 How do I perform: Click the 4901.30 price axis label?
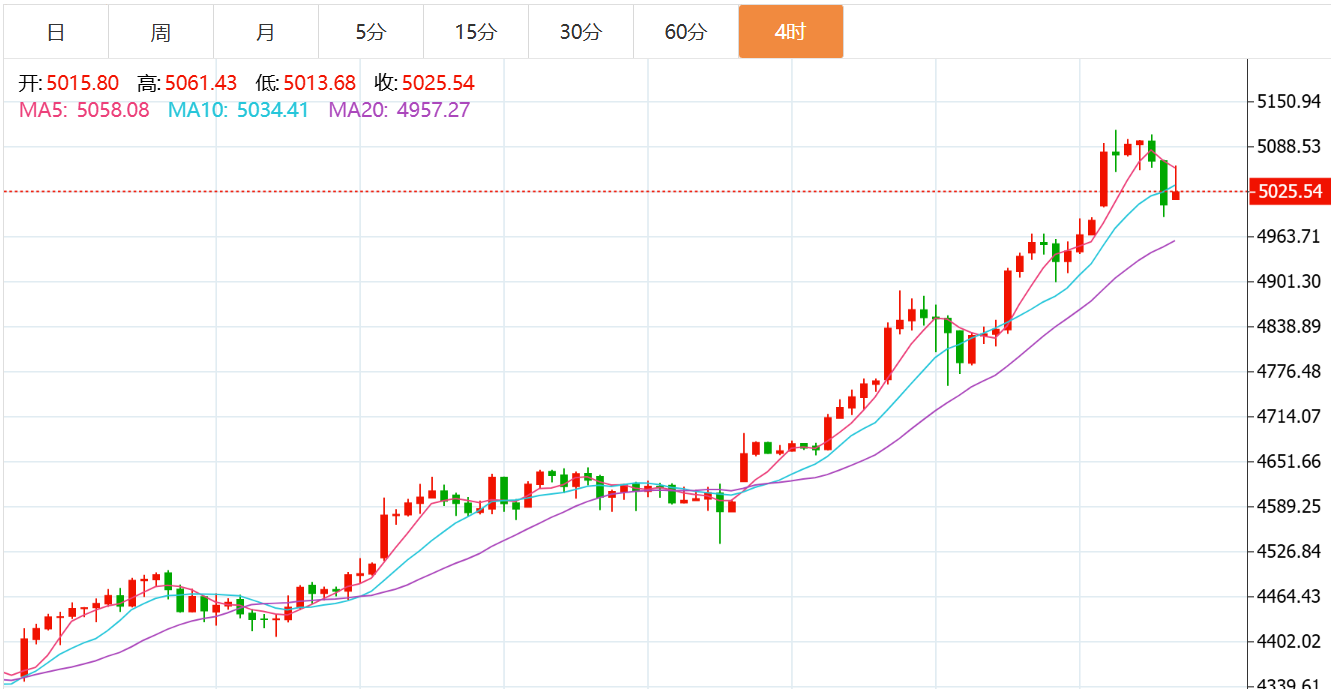point(1289,282)
